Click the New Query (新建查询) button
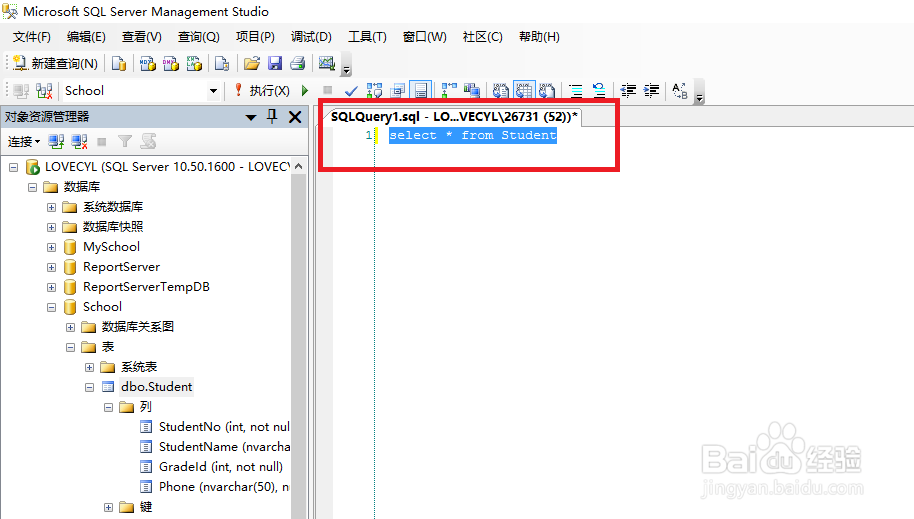Screen dimensions: 914x519 point(56,63)
